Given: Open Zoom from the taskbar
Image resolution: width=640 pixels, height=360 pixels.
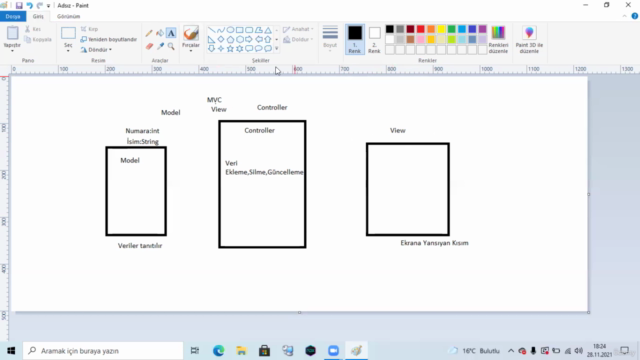Looking at the screenshot, I should [x=333, y=351].
